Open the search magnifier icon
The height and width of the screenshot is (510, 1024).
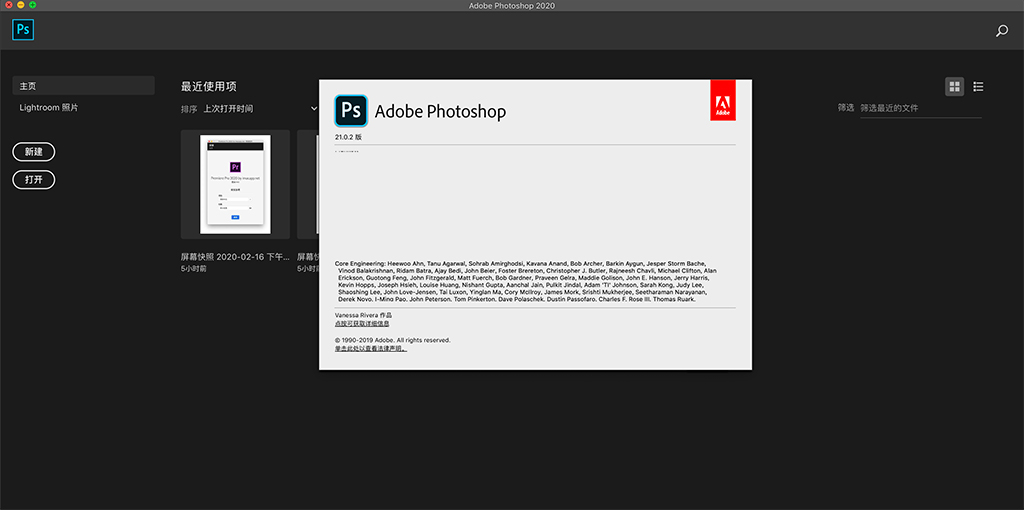(1002, 31)
